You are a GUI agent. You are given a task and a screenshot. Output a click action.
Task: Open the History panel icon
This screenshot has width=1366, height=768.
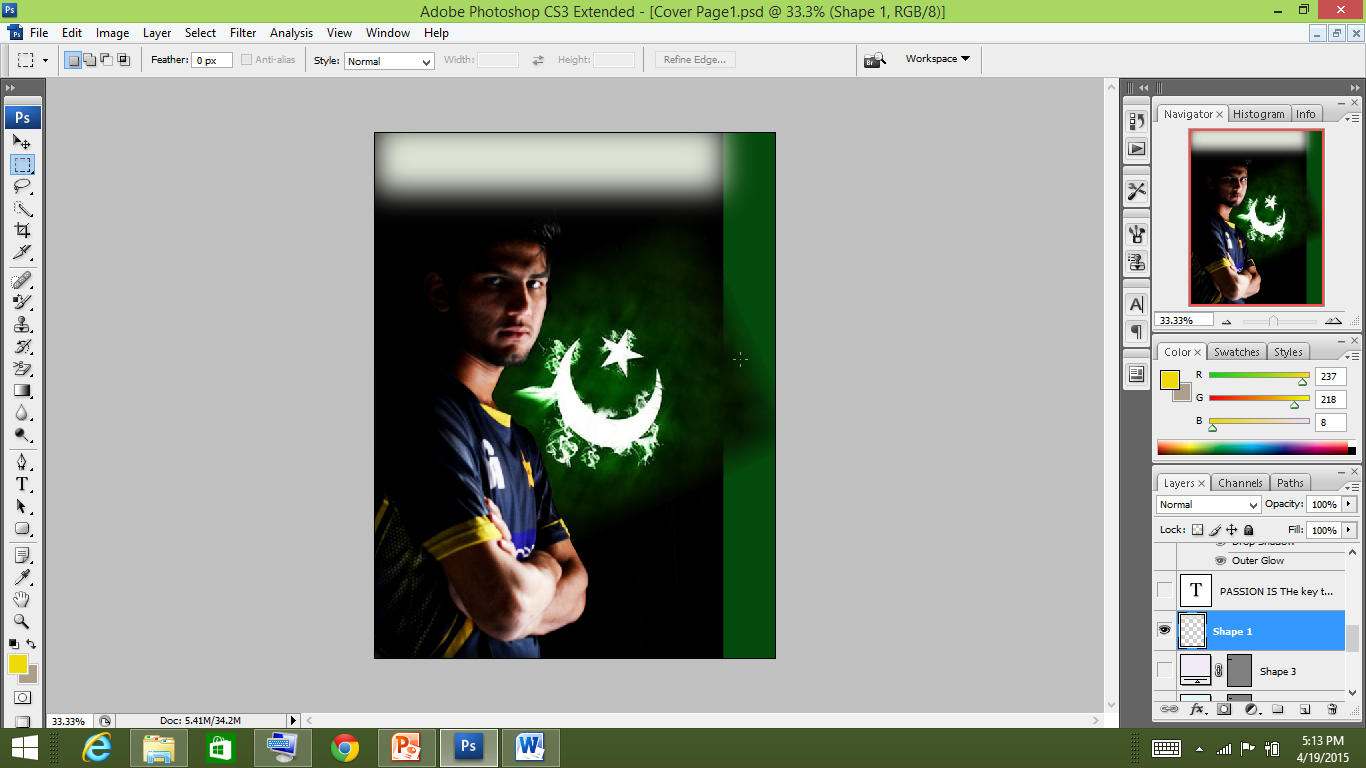[1137, 121]
